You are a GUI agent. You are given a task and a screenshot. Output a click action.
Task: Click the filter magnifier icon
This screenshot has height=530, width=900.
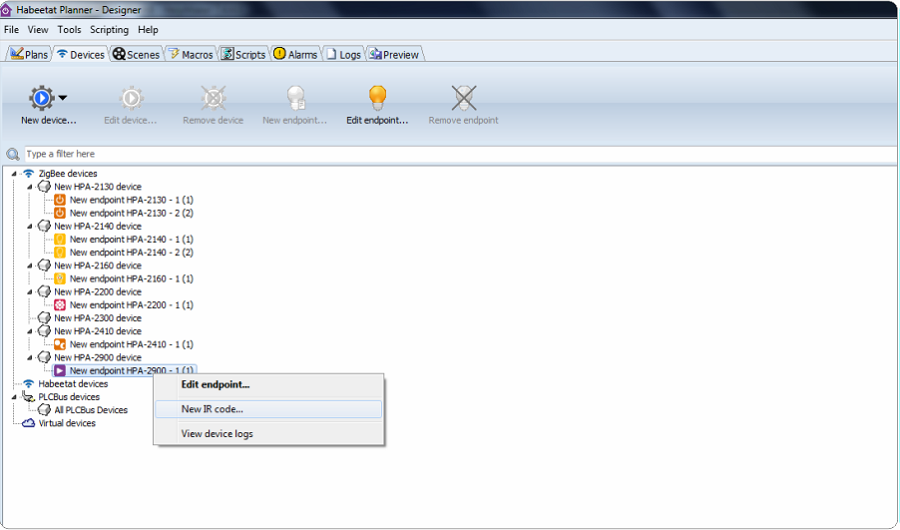pyautogui.click(x=13, y=154)
